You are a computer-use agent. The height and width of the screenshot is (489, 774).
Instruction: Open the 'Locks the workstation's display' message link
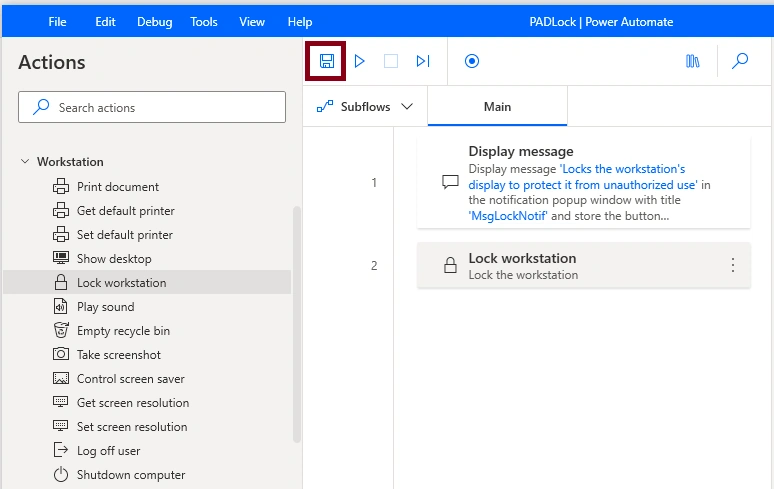coord(582,177)
